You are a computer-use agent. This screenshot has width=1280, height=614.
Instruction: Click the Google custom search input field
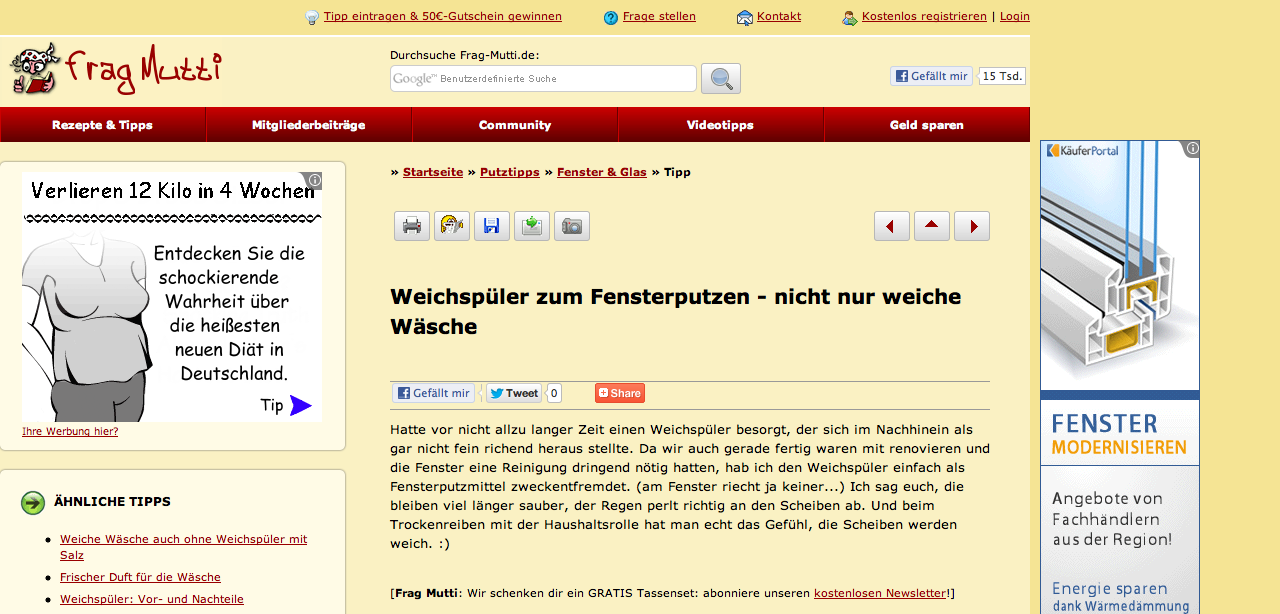(x=543, y=79)
